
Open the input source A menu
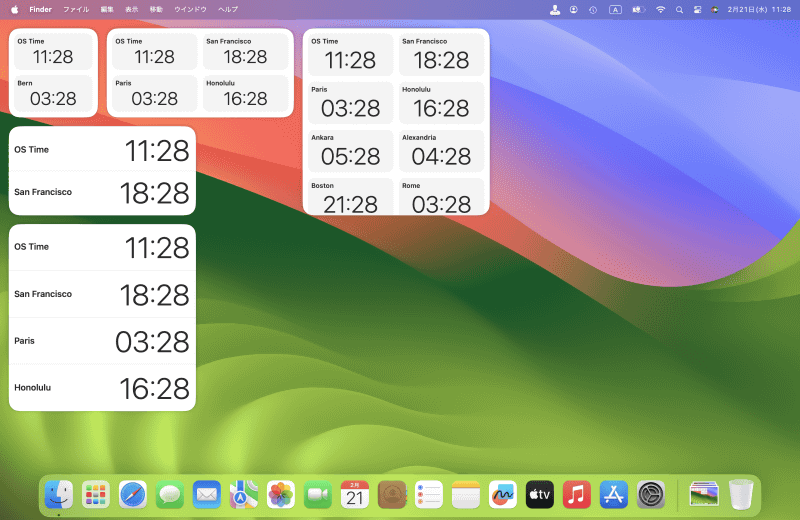click(615, 9)
